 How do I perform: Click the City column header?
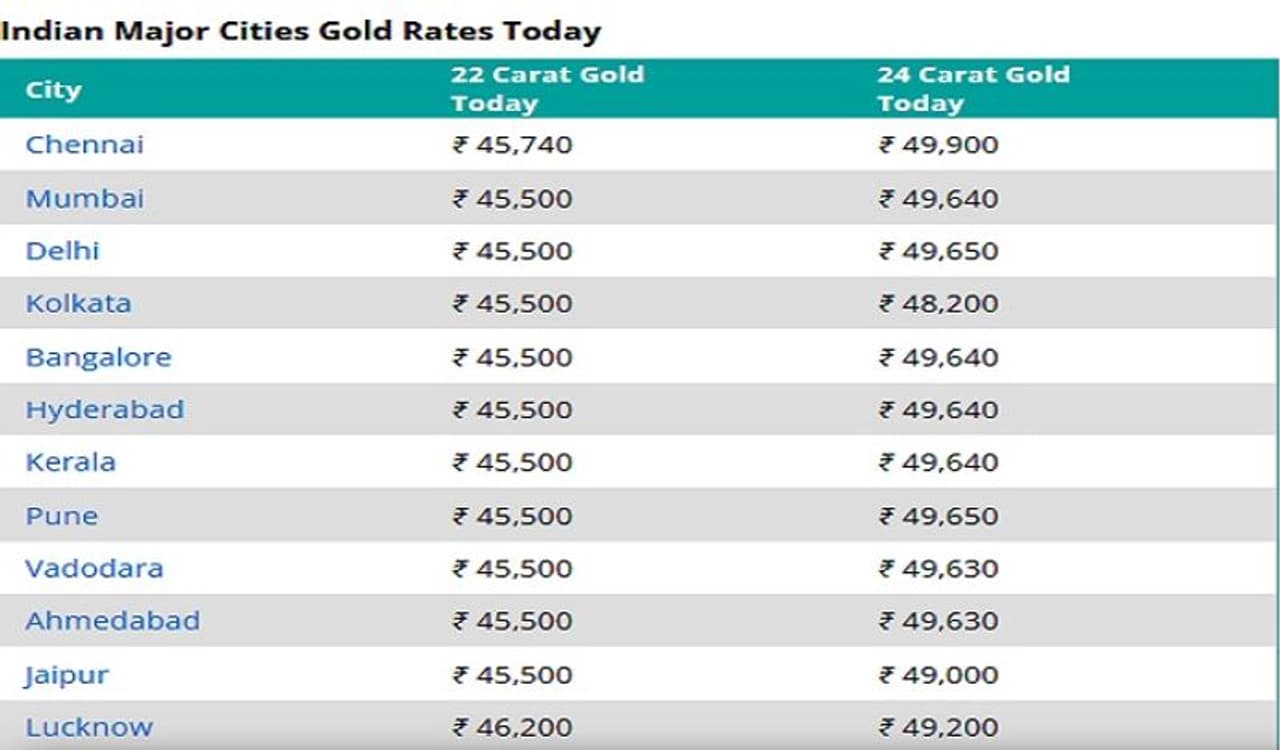[53, 89]
